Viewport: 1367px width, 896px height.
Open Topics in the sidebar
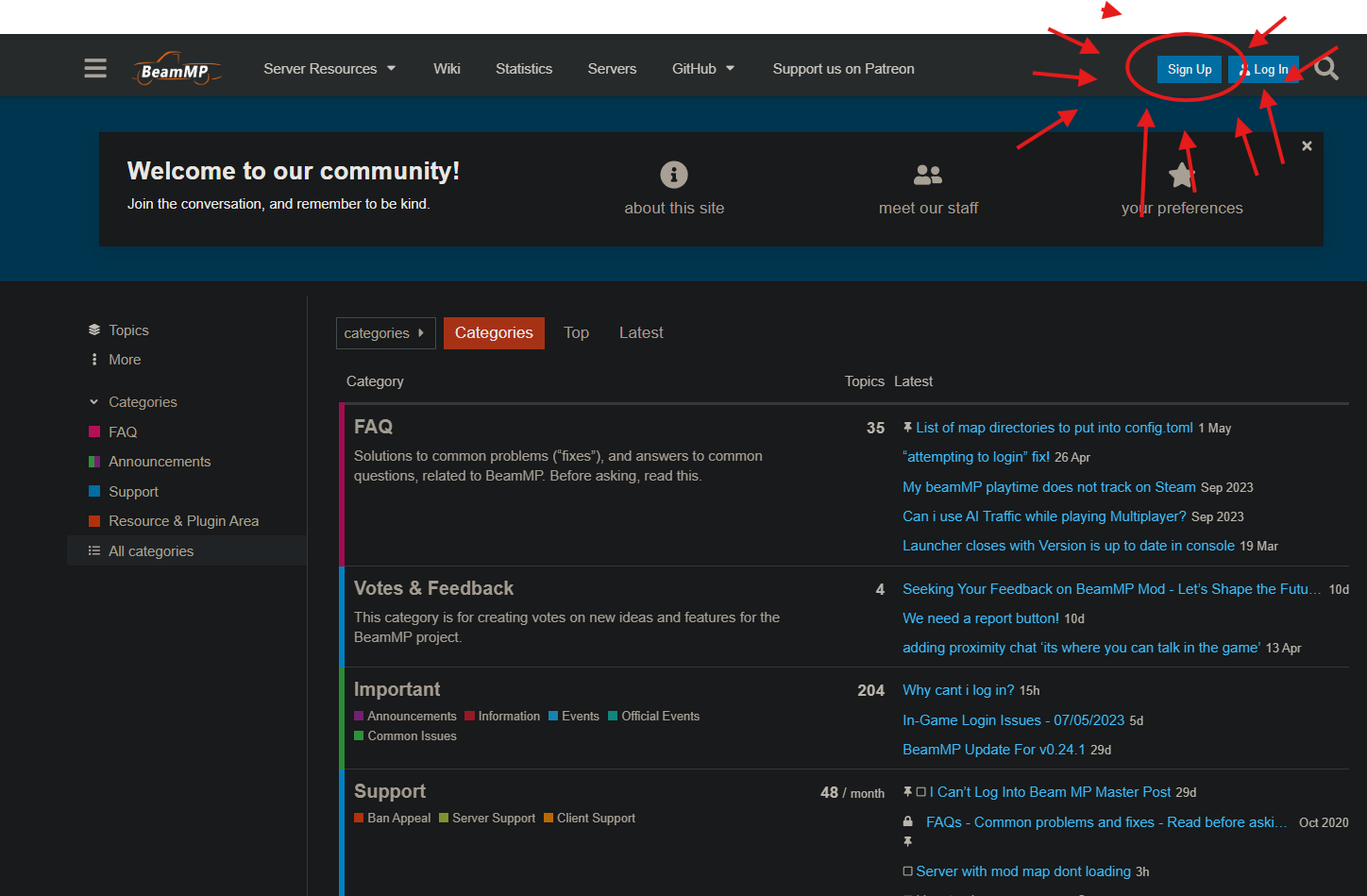tap(128, 330)
